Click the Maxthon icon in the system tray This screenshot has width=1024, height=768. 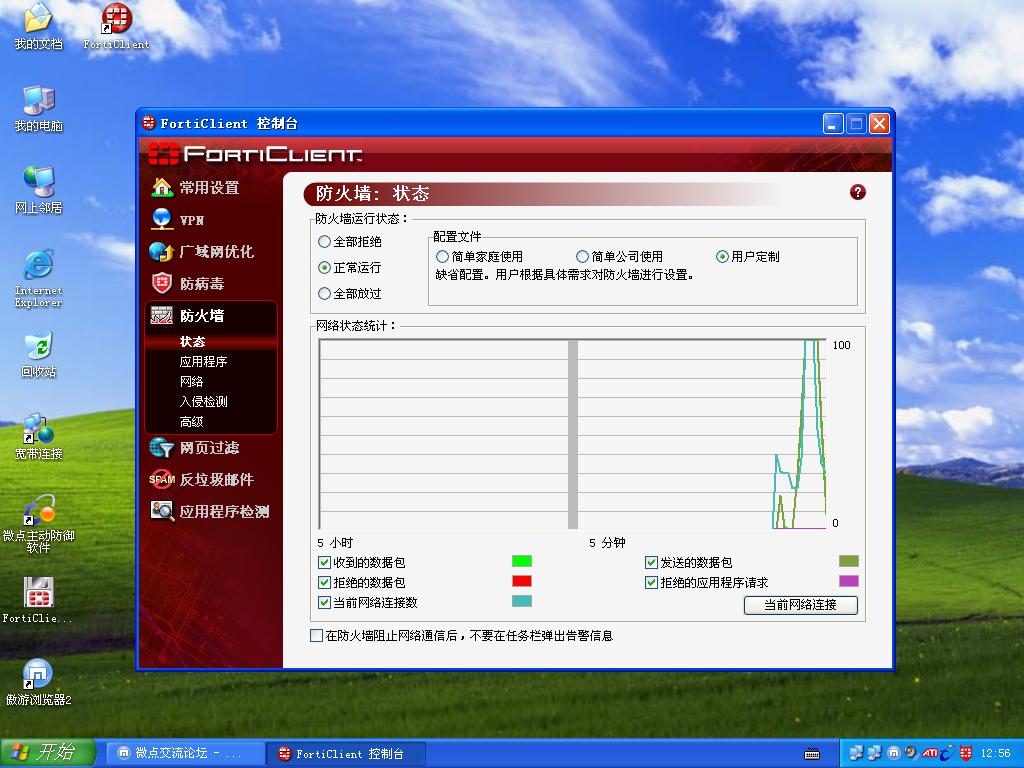pos(894,753)
